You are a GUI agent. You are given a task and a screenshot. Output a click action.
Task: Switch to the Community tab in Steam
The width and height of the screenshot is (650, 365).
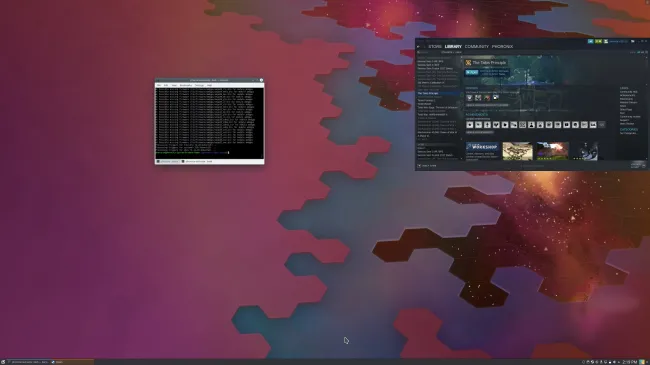pos(477,47)
